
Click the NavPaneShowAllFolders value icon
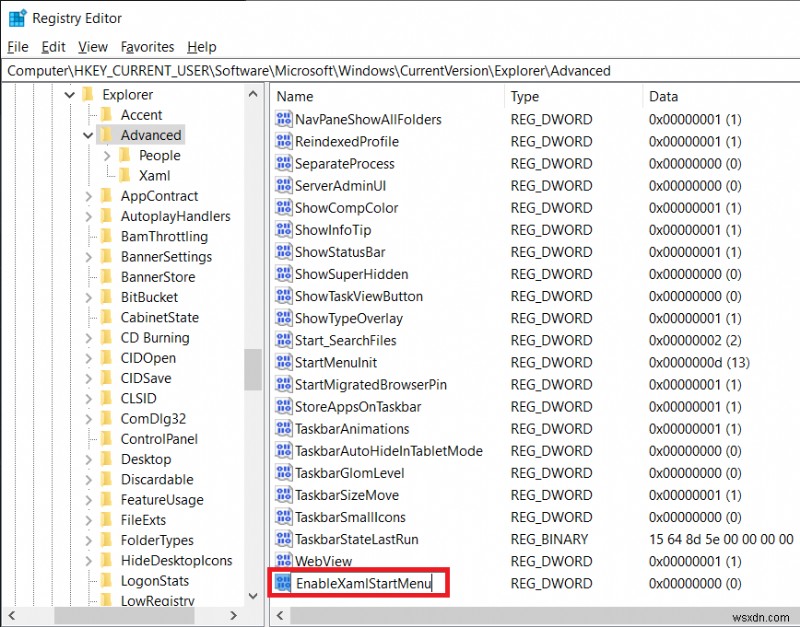point(283,119)
